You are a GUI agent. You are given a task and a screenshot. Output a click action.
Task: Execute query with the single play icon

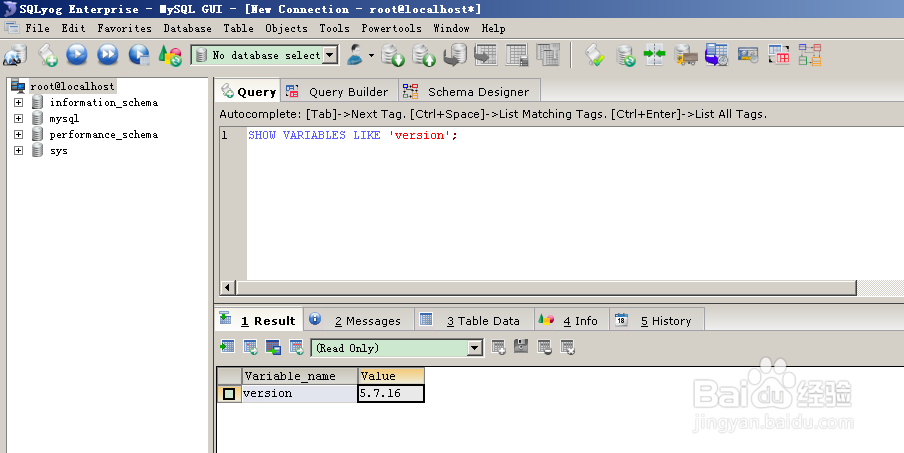click(x=77, y=55)
